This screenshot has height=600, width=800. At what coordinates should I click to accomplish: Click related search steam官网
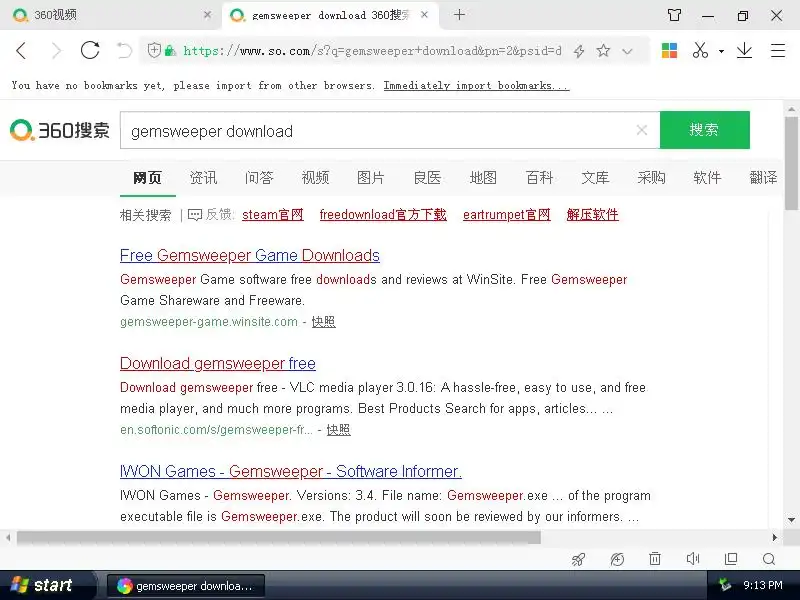click(273, 215)
